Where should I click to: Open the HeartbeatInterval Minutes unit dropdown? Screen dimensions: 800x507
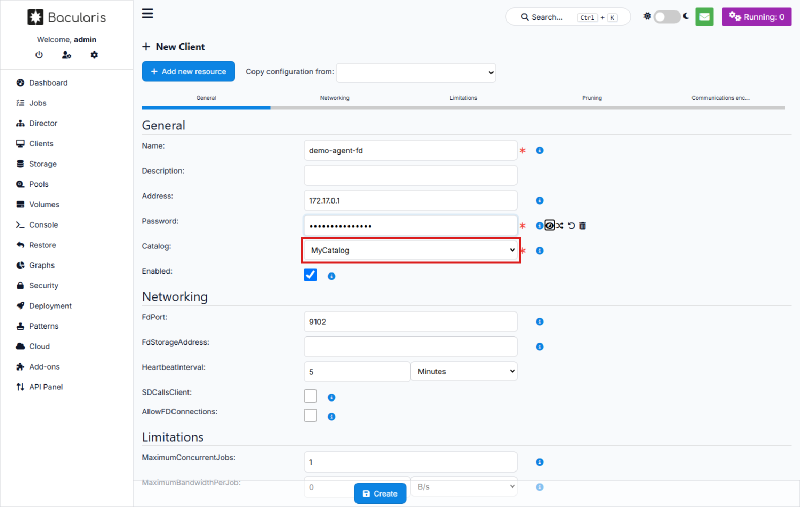pos(464,371)
